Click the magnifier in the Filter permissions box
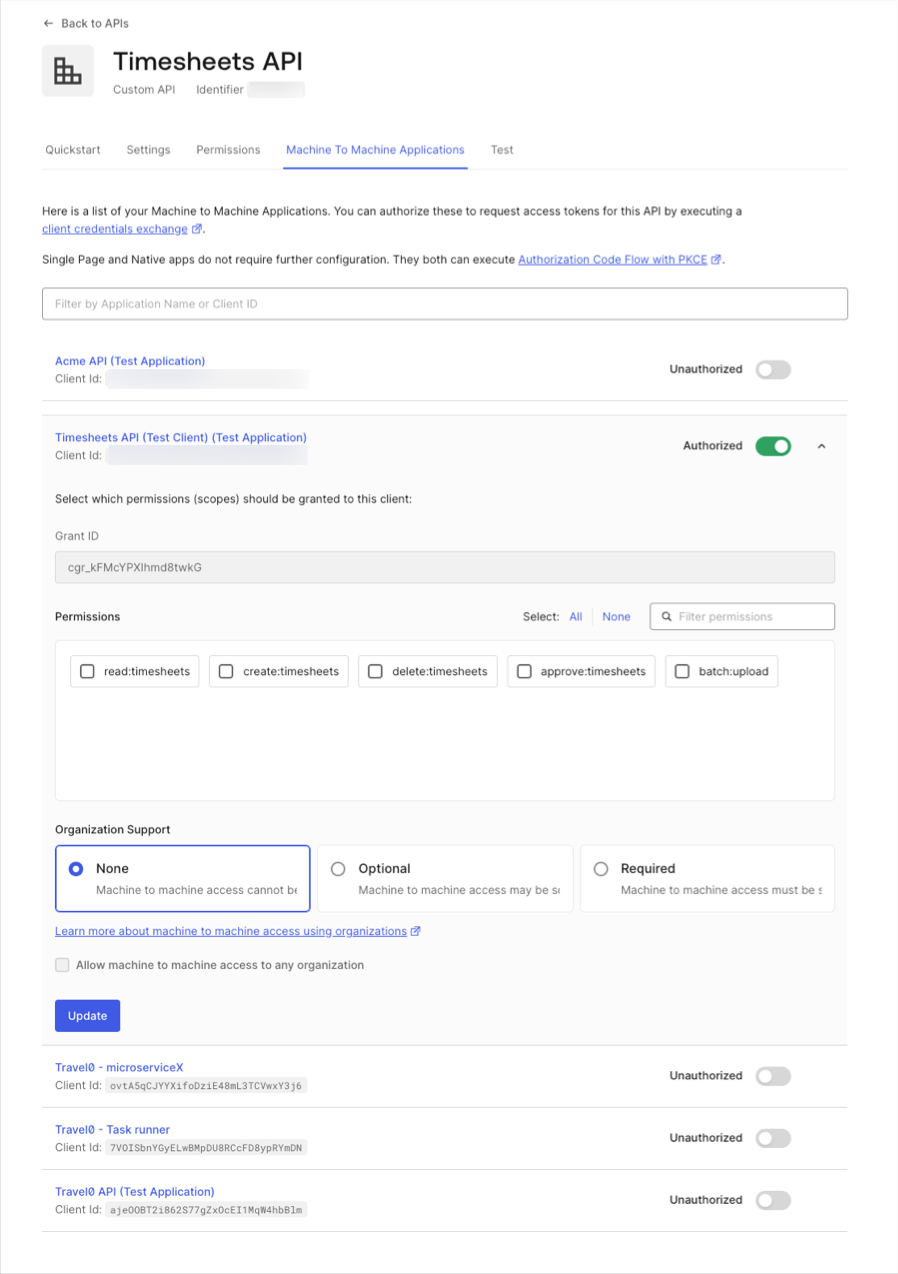Image resolution: width=898 pixels, height=1274 pixels. (x=666, y=616)
